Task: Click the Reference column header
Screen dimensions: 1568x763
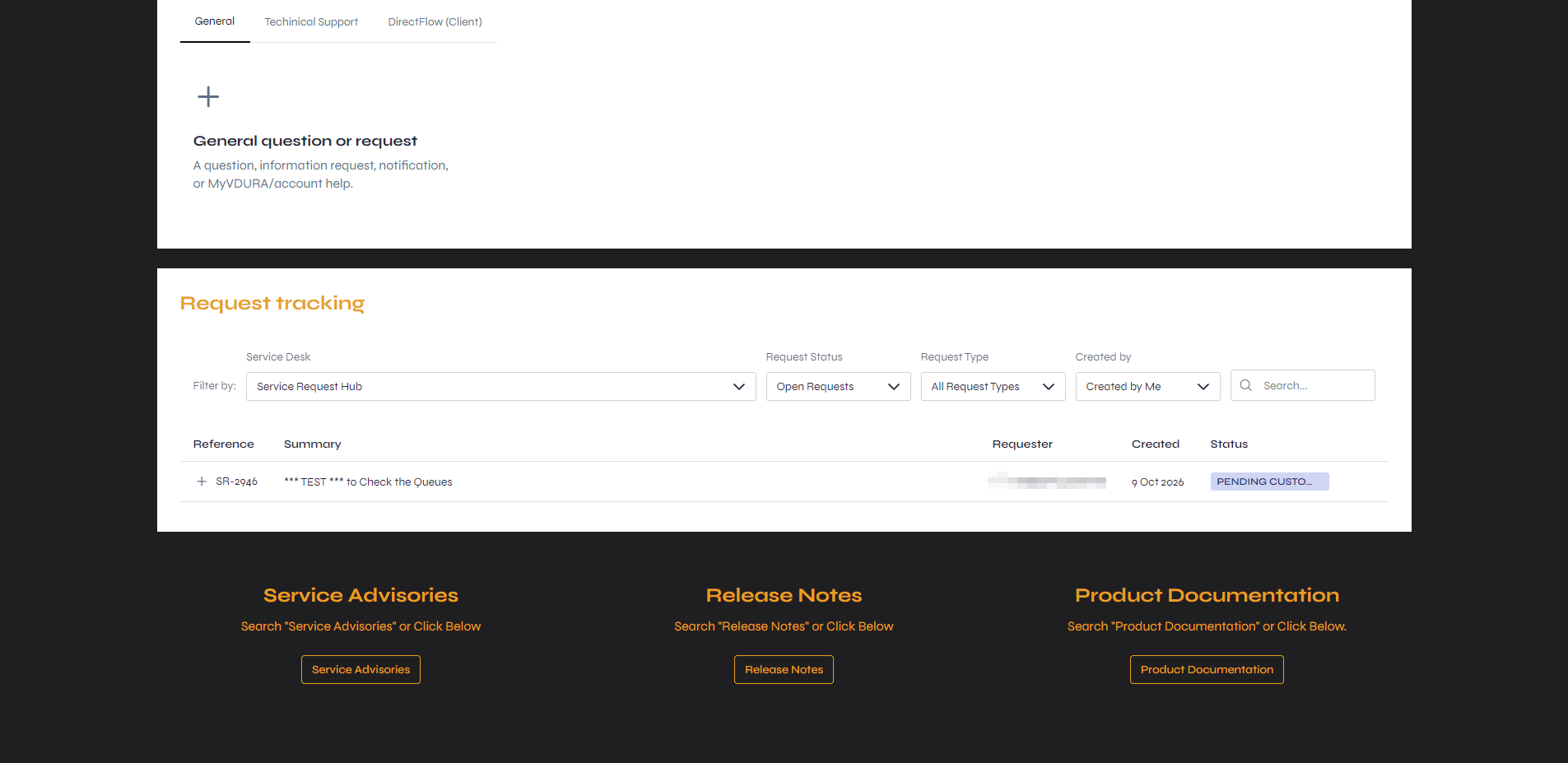Action: tap(224, 444)
